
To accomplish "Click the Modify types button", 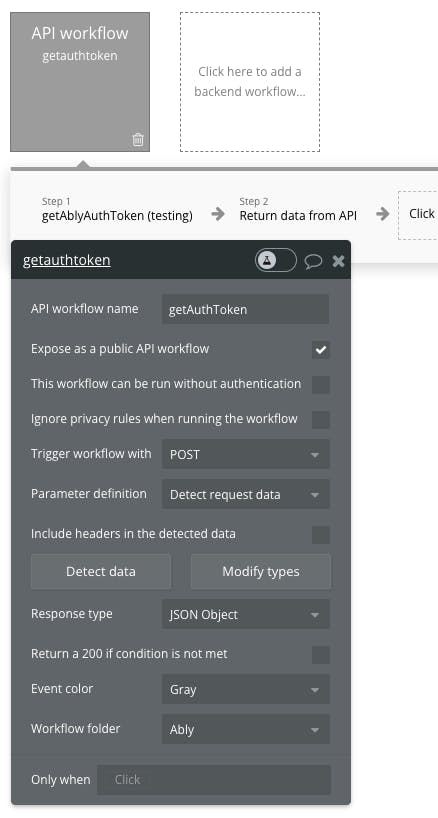I will click(261, 572).
